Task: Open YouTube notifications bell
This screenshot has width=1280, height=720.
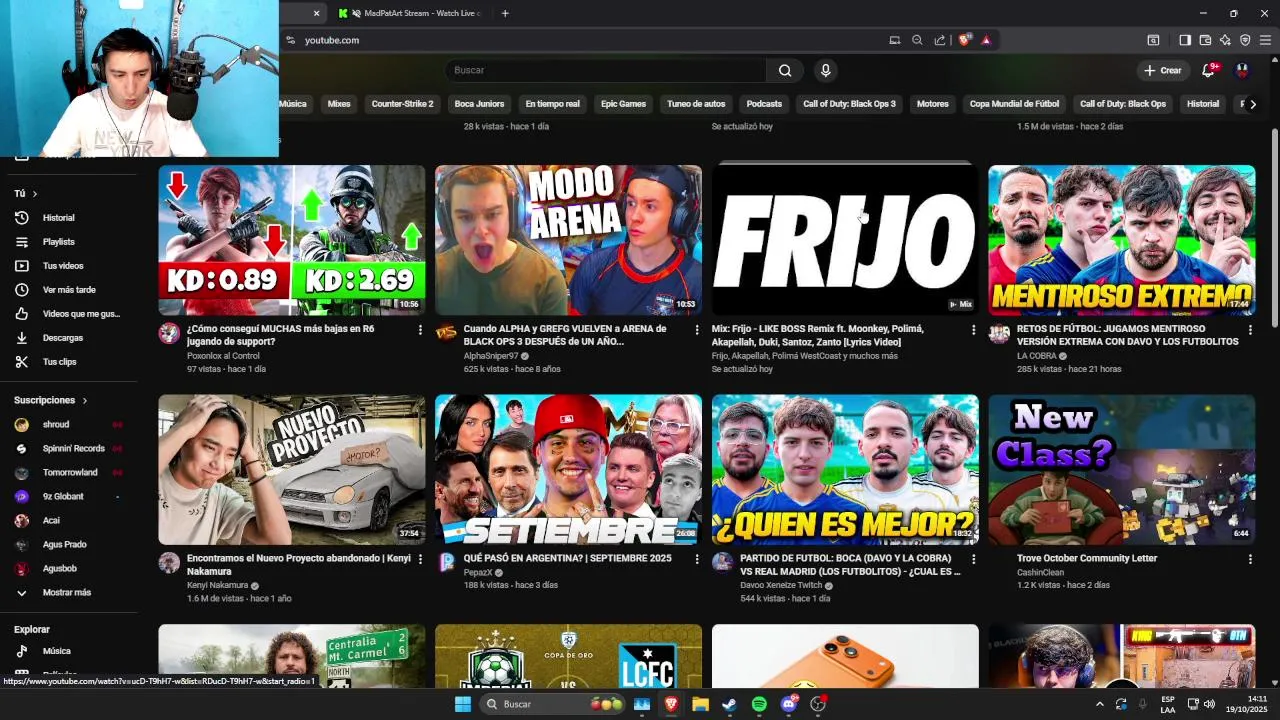Action: (x=1208, y=70)
